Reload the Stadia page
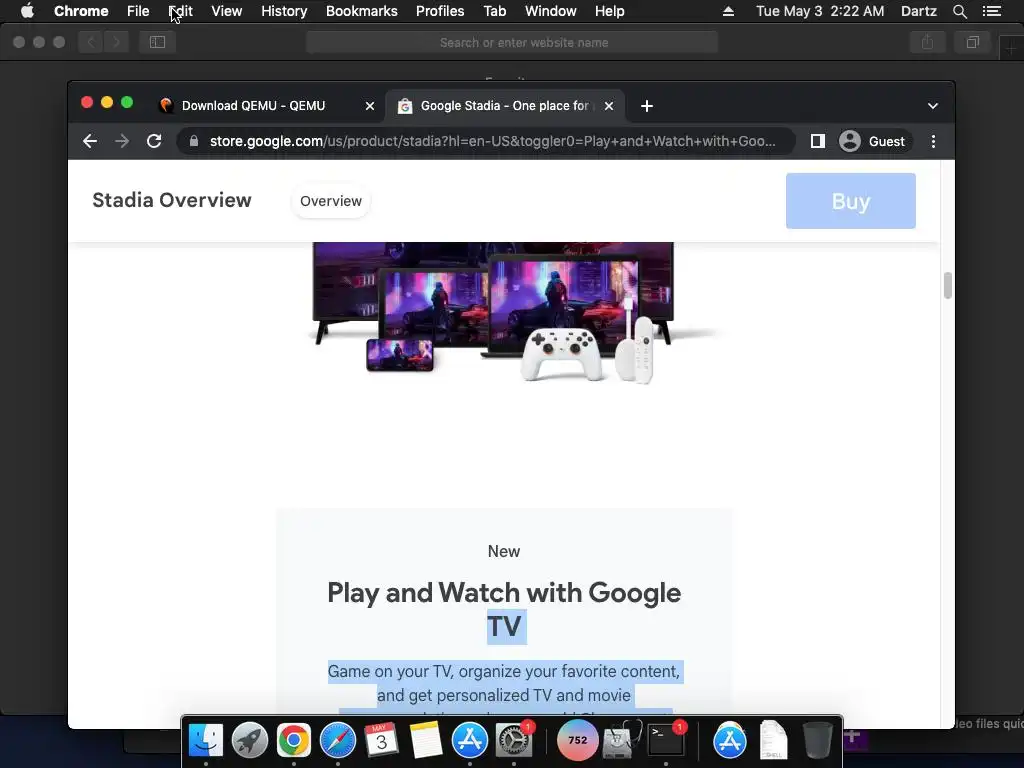This screenshot has height=768, width=1024. pyautogui.click(x=154, y=141)
